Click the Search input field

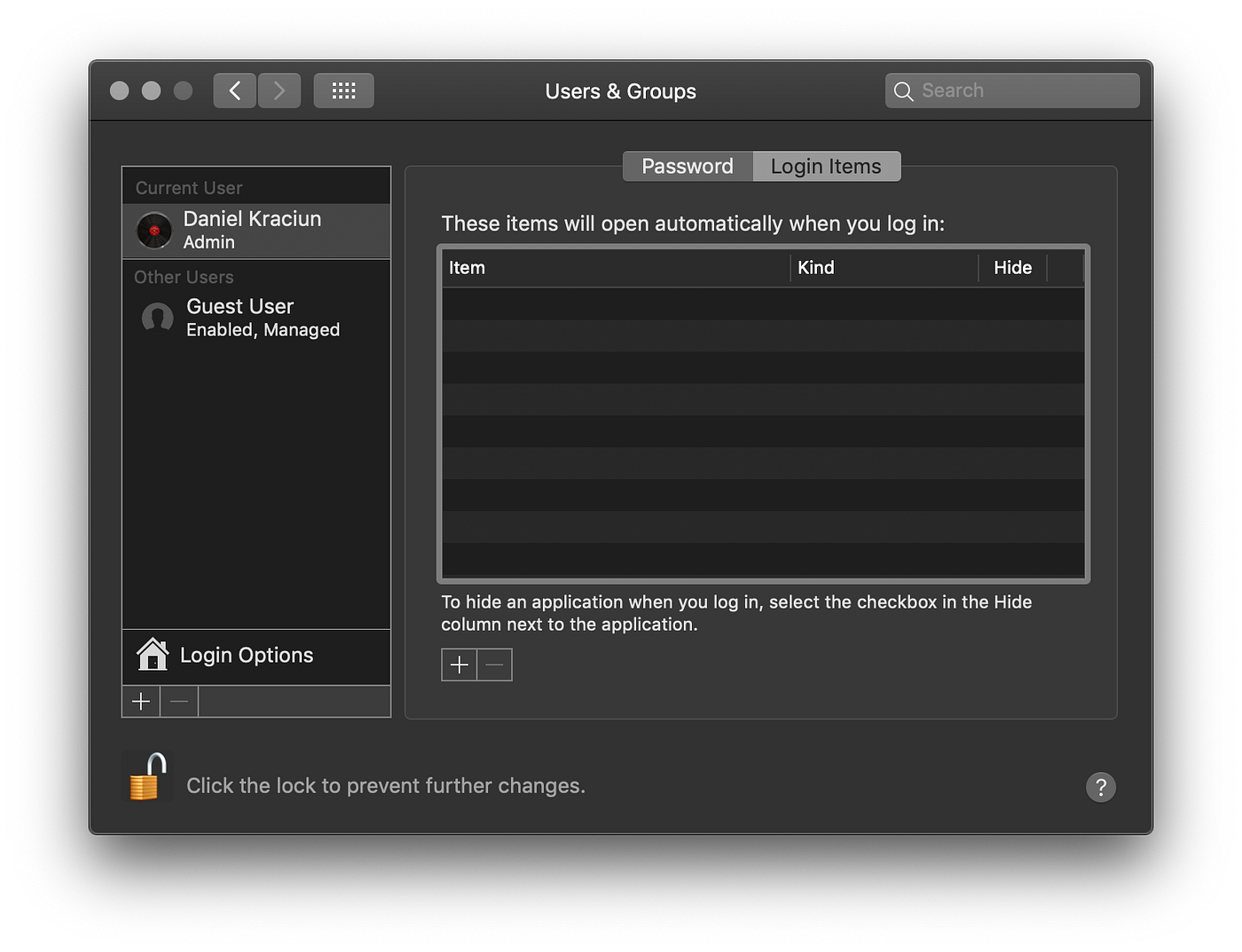tap(1011, 90)
